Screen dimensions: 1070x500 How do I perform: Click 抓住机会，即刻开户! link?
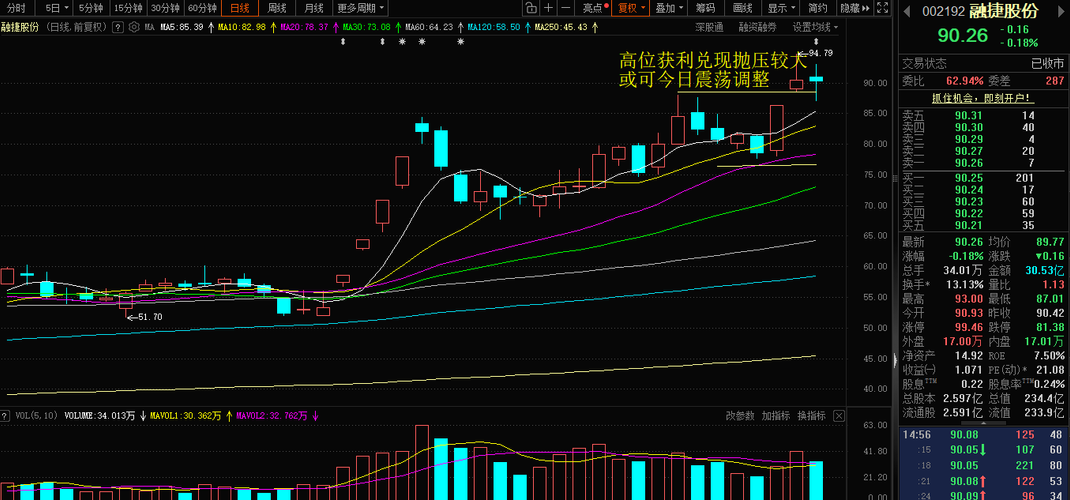point(983,98)
